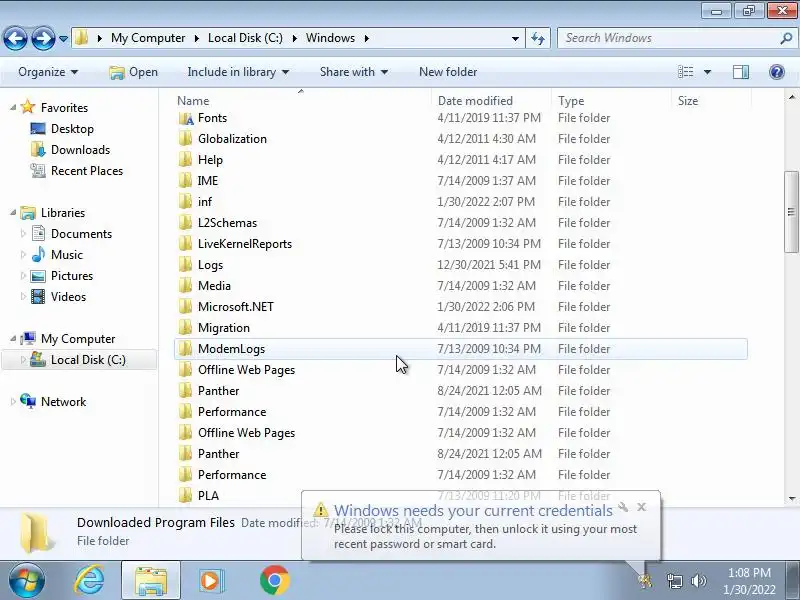Select the Help folder
The width and height of the screenshot is (800, 600).
point(210,160)
